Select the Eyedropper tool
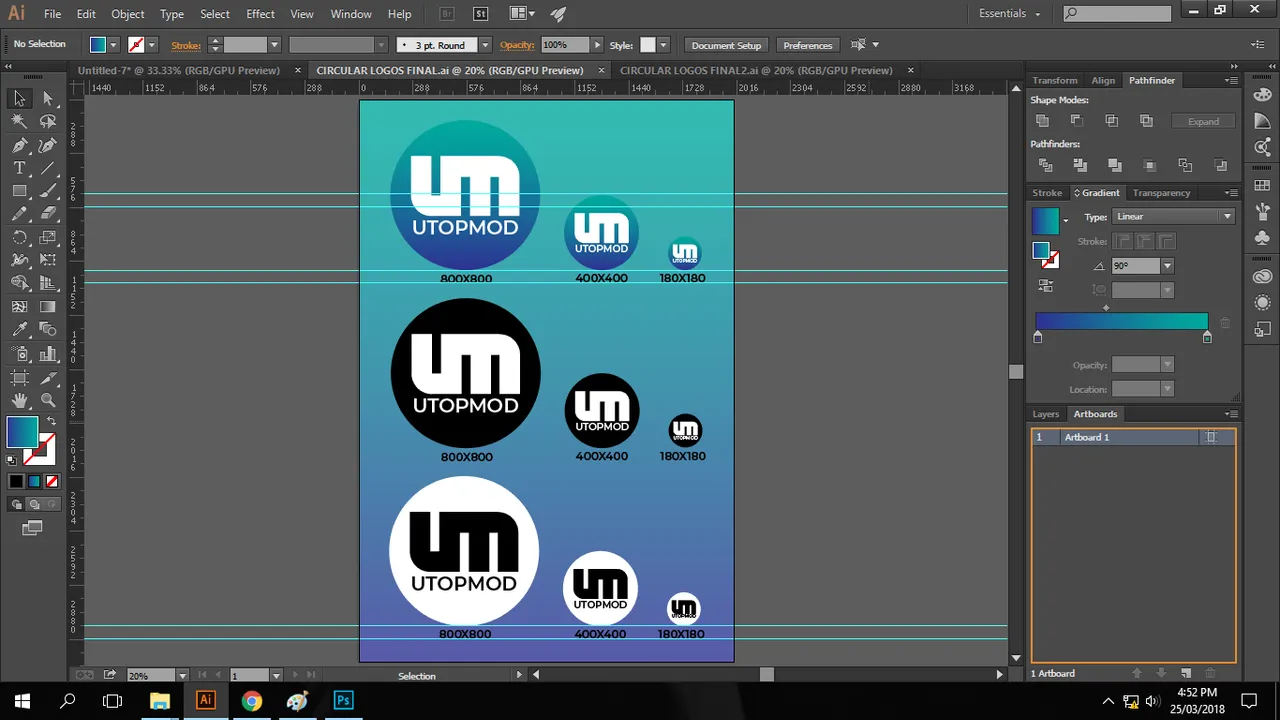 pyautogui.click(x=19, y=330)
